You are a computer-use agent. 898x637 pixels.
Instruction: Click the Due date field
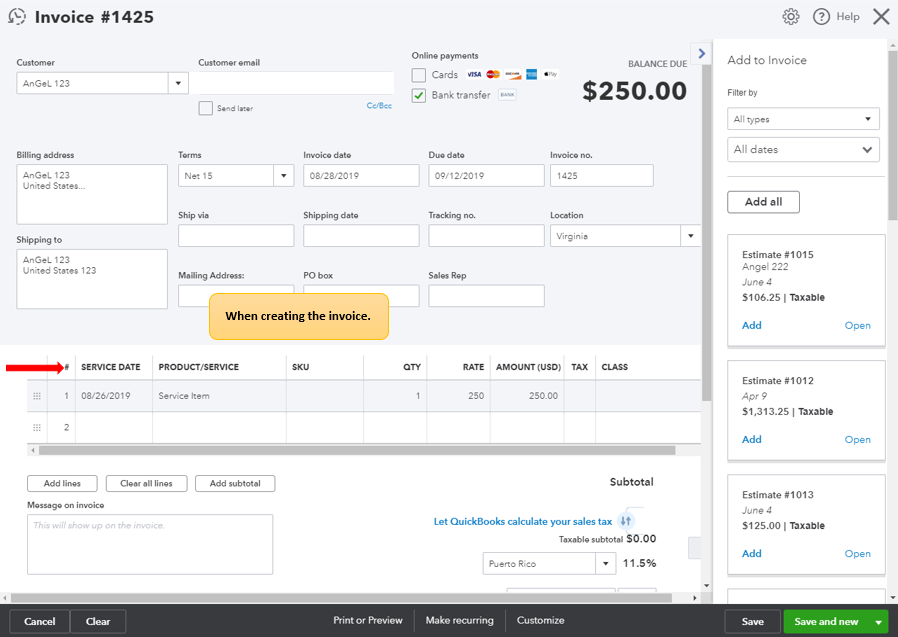486,176
